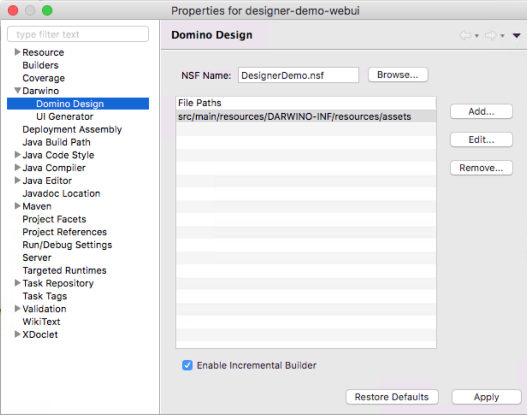
Task: Expand the Resource tree node
Action: coord(17,52)
